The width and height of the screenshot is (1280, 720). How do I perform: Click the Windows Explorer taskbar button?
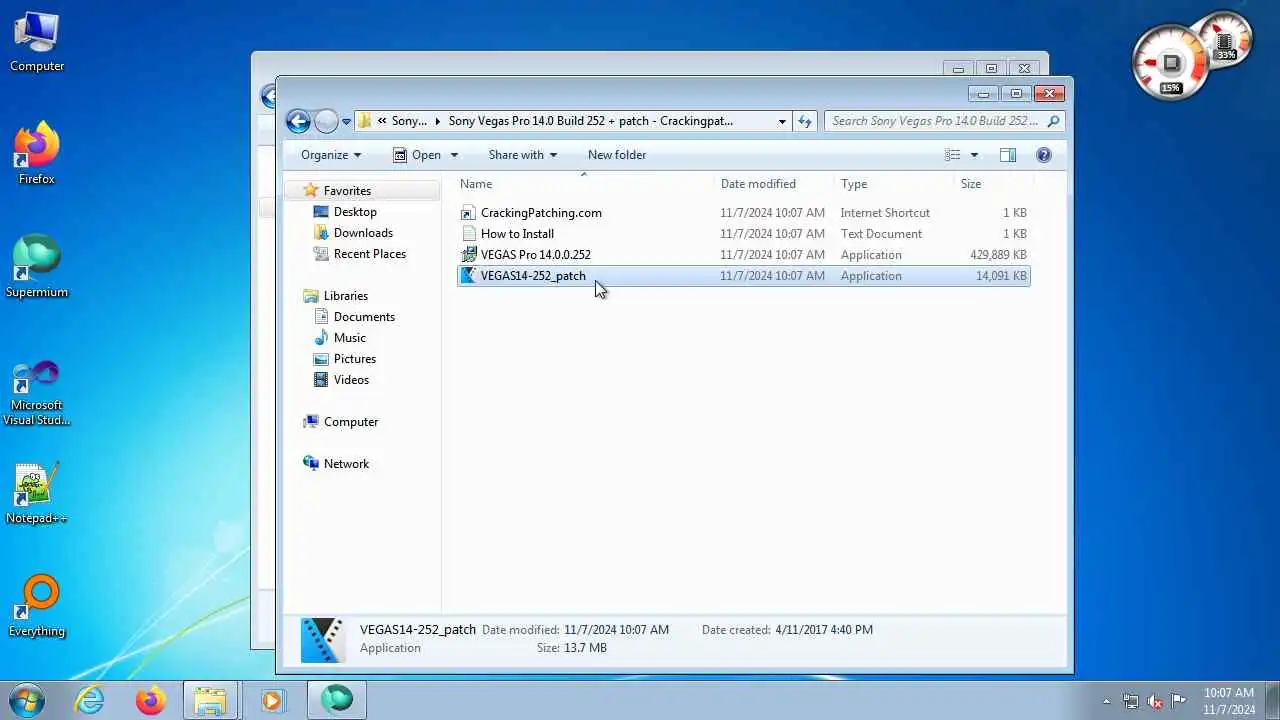pos(211,700)
